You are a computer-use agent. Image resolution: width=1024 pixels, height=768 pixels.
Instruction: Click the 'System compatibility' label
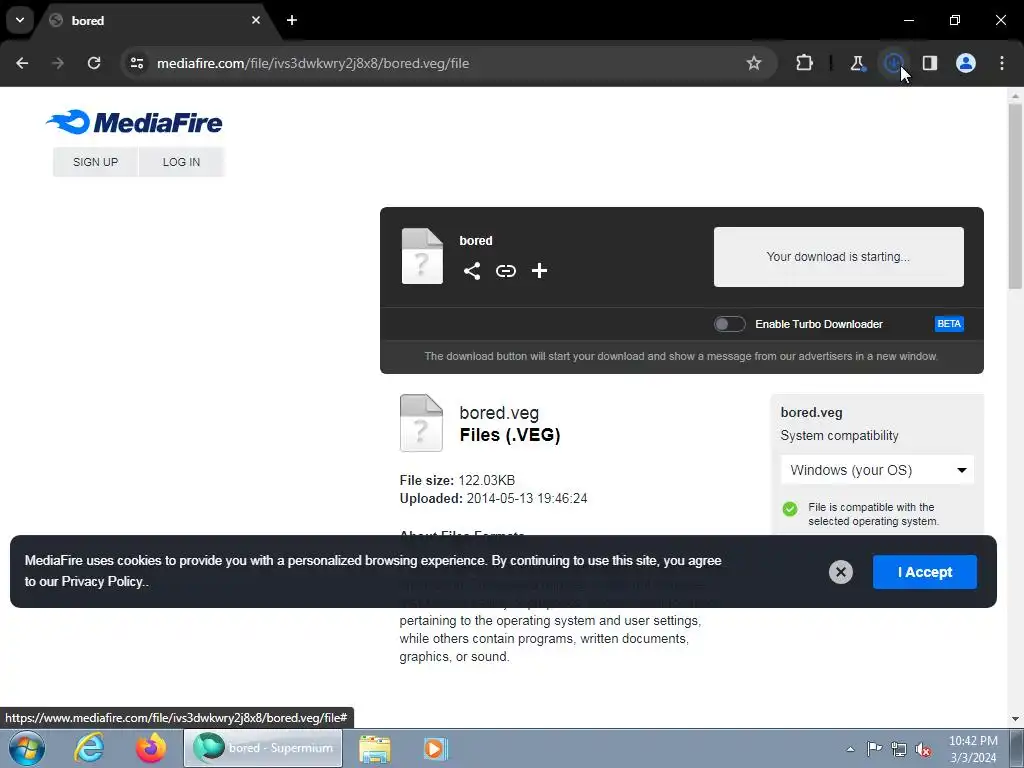pos(839,436)
